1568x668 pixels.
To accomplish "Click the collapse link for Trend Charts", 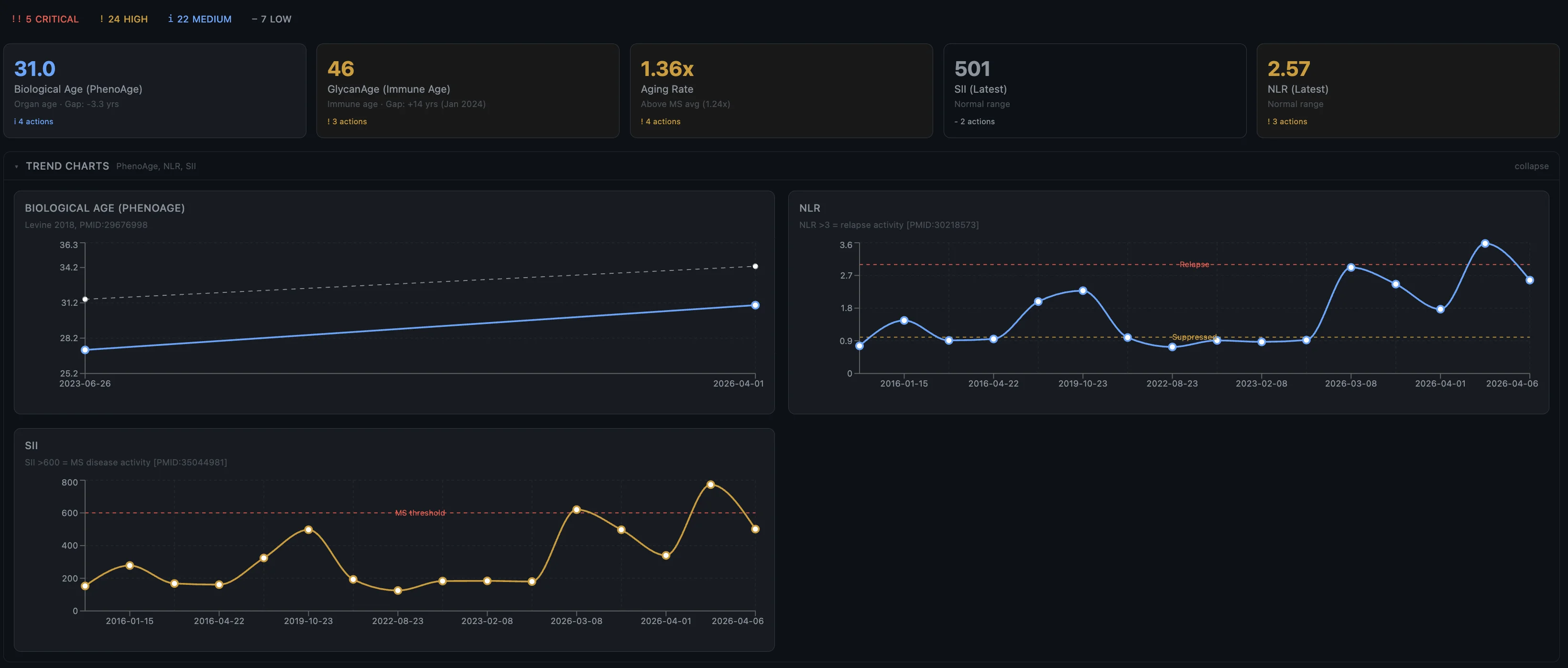I will 1531,166.
